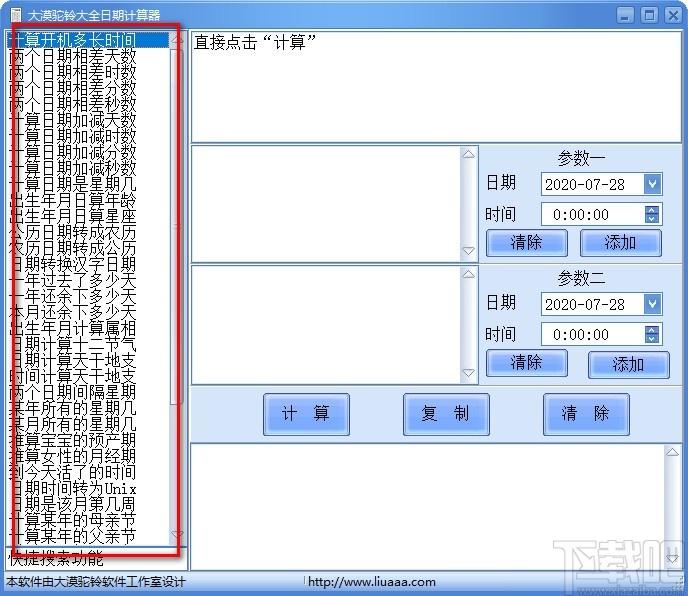Screen dimensions: 688x596
Task: Click inside the 参数一 text area
Action: pyautogui.click(x=326, y=204)
